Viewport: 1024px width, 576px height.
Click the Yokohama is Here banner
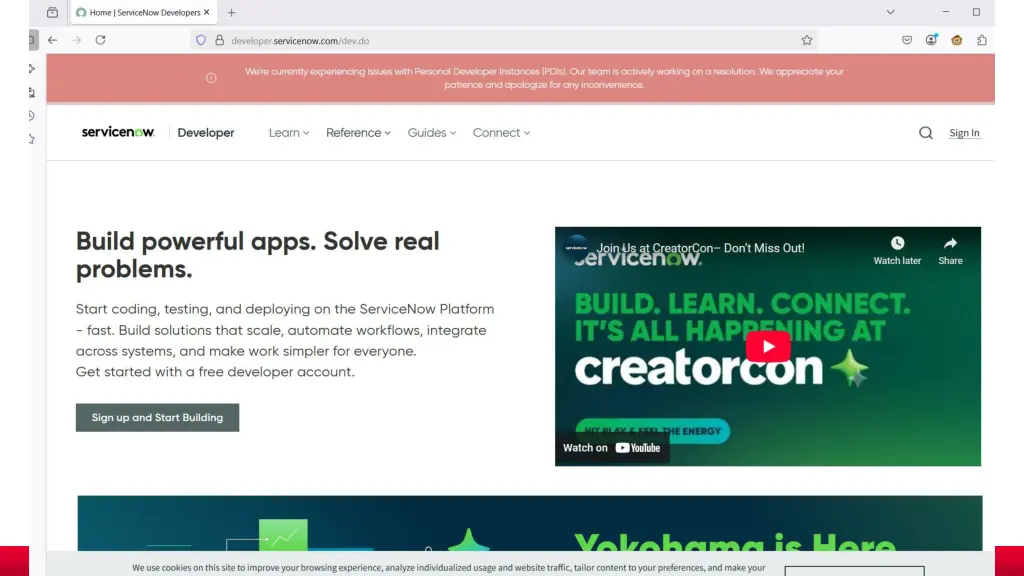[530, 523]
